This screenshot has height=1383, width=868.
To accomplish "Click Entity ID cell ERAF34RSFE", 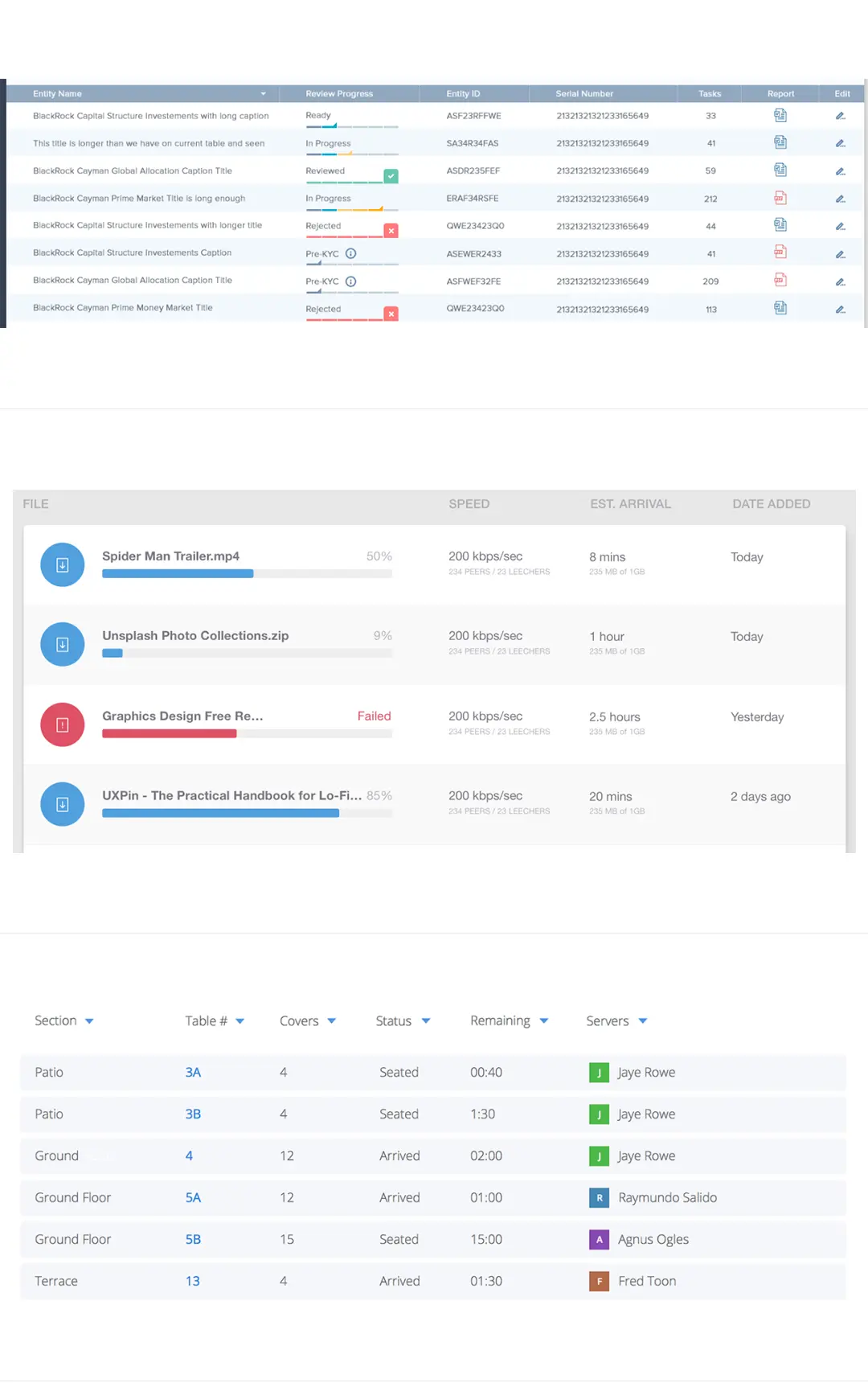I will [x=473, y=199].
